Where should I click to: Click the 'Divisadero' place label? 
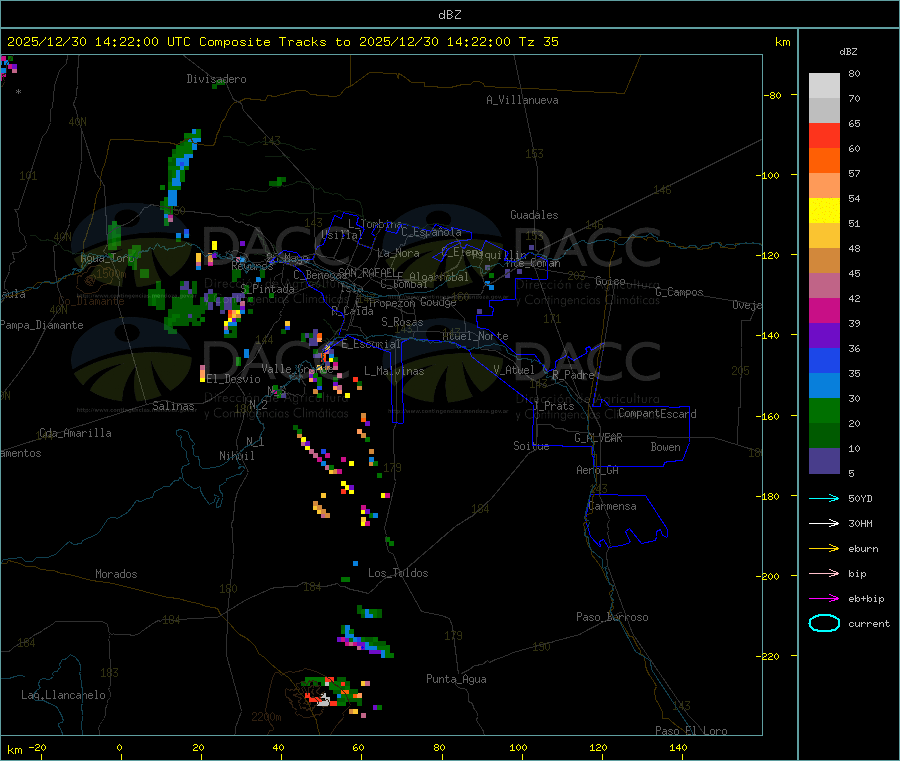click(x=216, y=79)
